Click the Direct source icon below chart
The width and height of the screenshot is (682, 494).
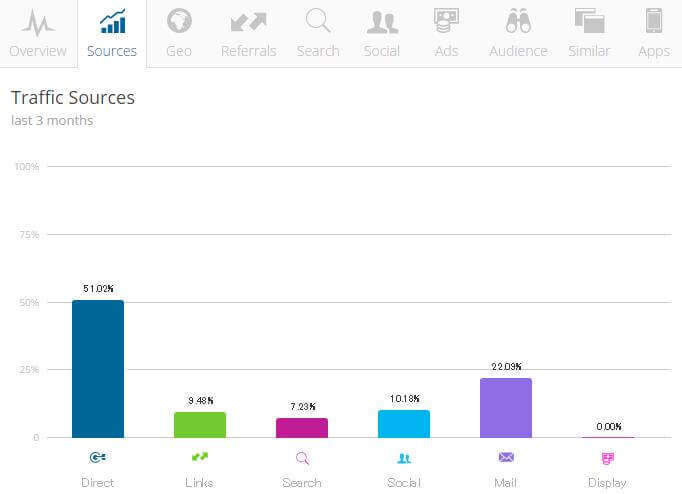[97, 457]
